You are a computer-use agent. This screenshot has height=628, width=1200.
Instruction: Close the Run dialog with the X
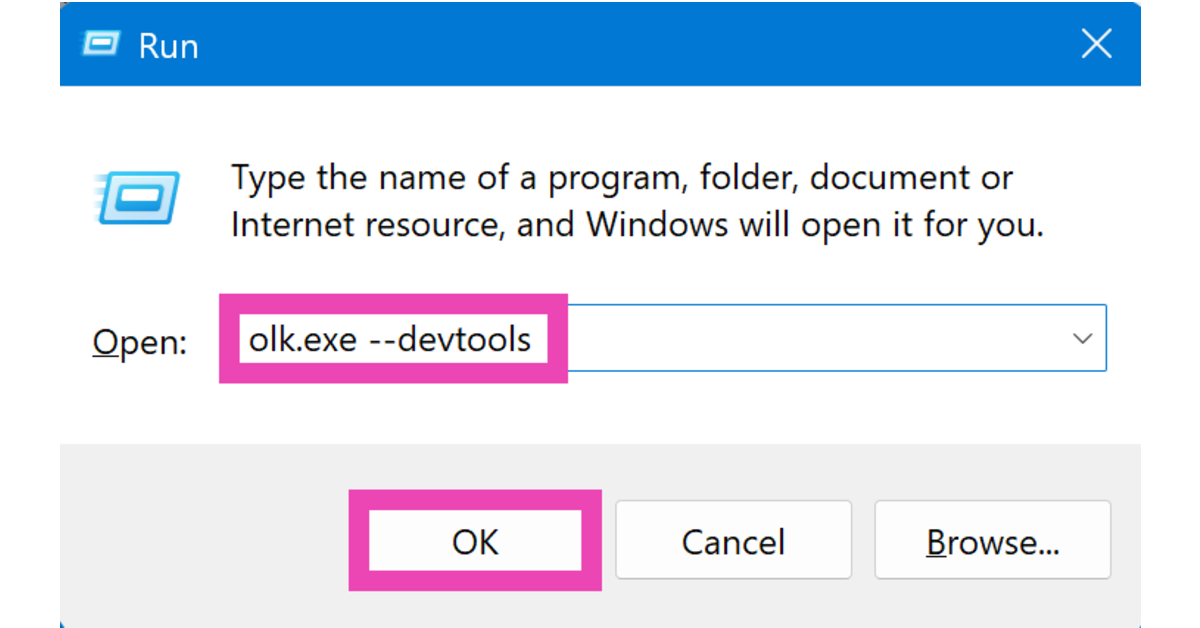1096,43
